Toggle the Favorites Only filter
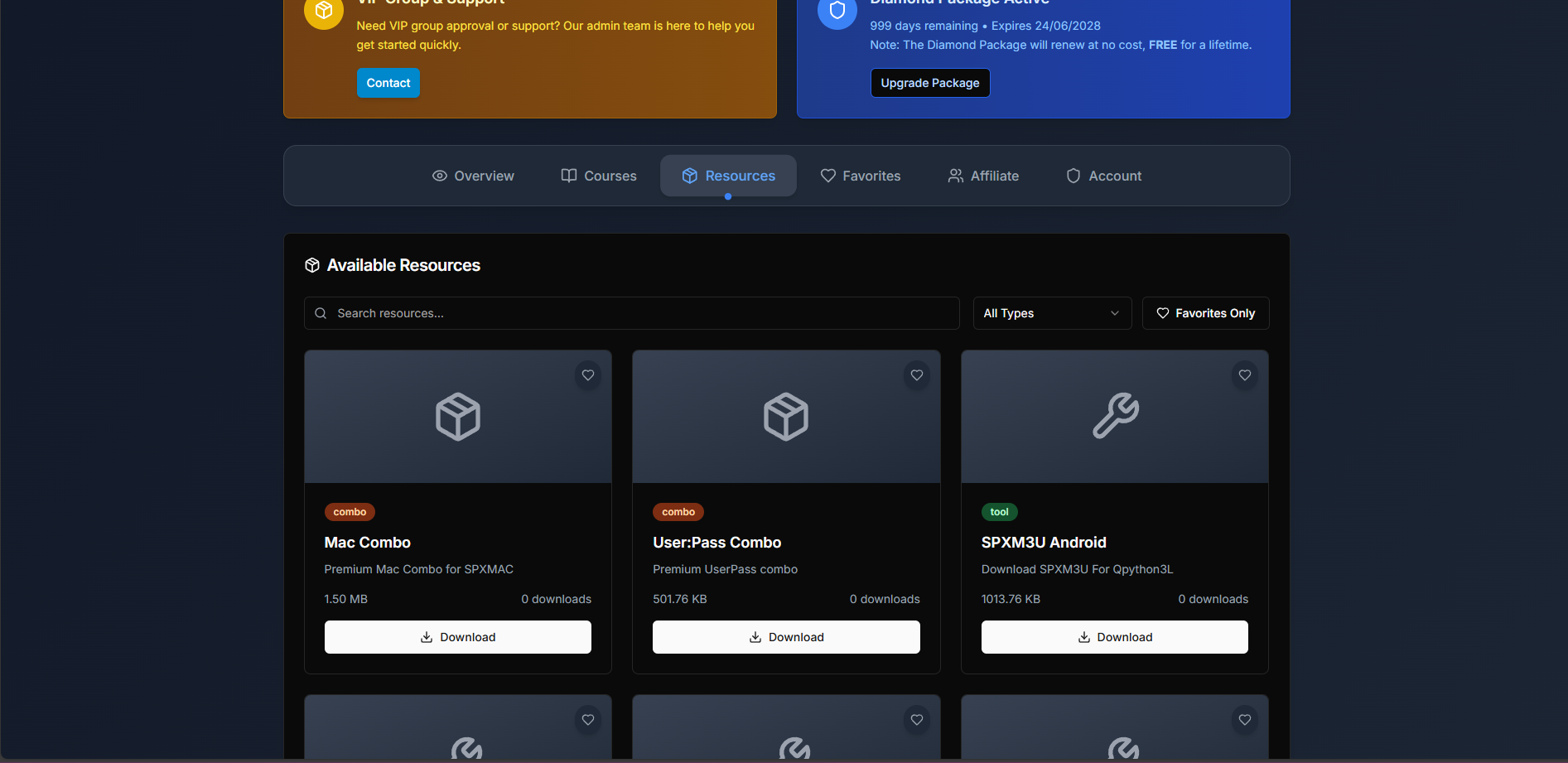This screenshot has width=1568, height=763. pyautogui.click(x=1205, y=313)
